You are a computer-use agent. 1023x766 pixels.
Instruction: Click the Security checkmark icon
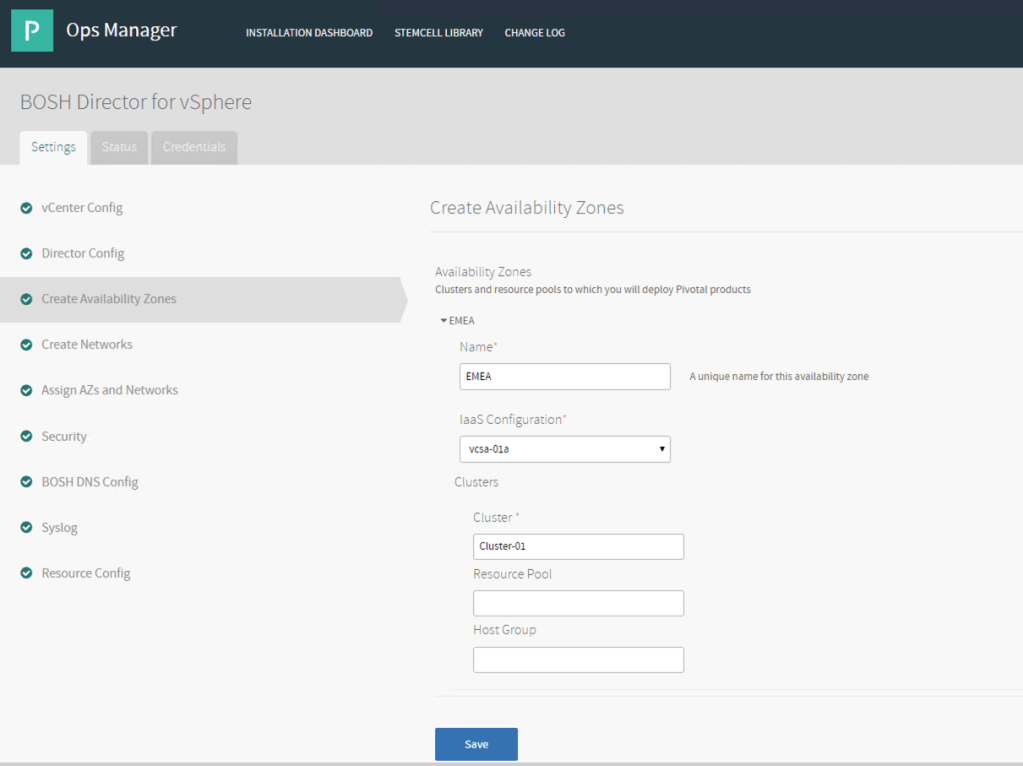click(26, 437)
